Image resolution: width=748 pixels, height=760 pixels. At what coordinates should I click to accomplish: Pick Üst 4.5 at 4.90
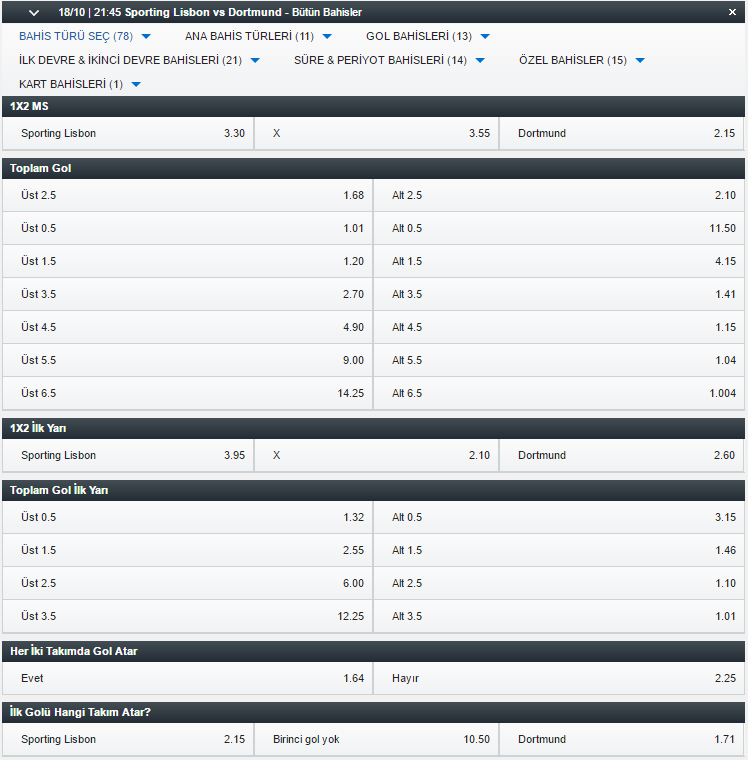(x=188, y=327)
